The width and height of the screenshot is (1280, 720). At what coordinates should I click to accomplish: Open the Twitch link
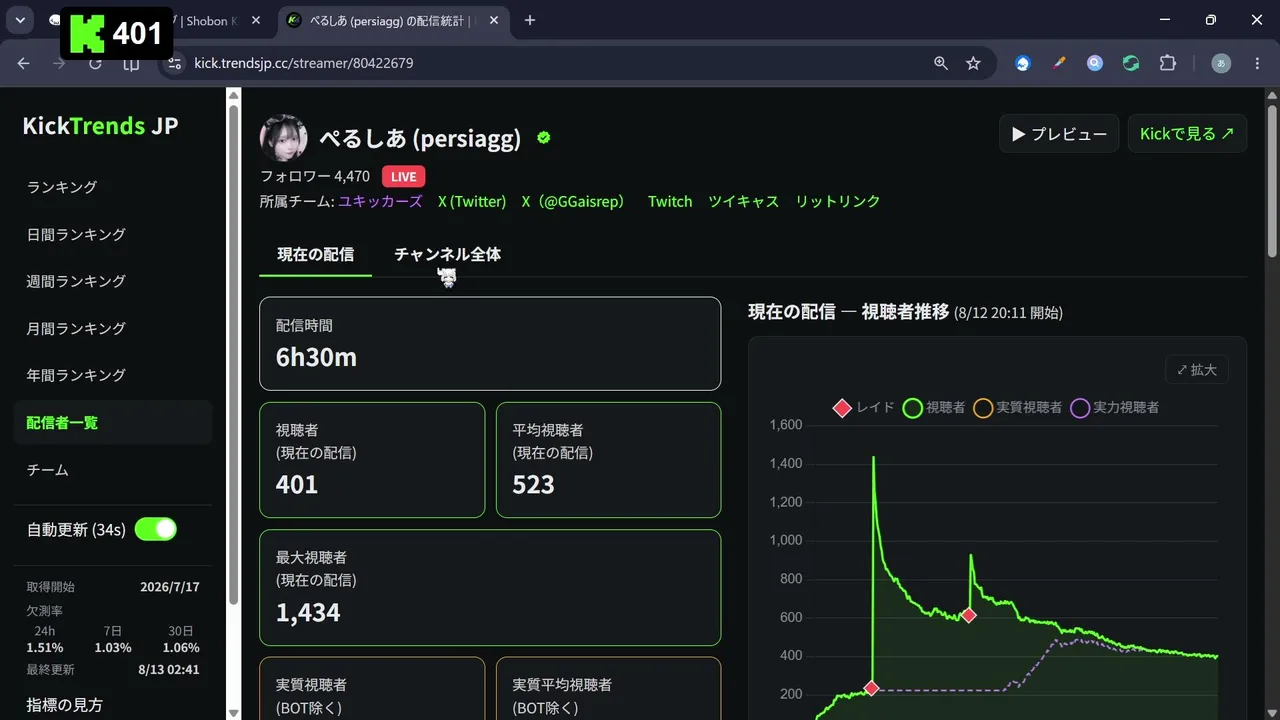click(x=670, y=201)
